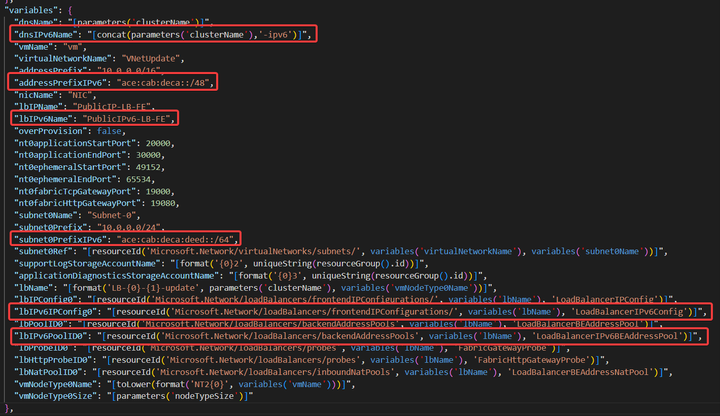Click the "nt0fabricHttpGatewayPort" key

click(x=78, y=203)
